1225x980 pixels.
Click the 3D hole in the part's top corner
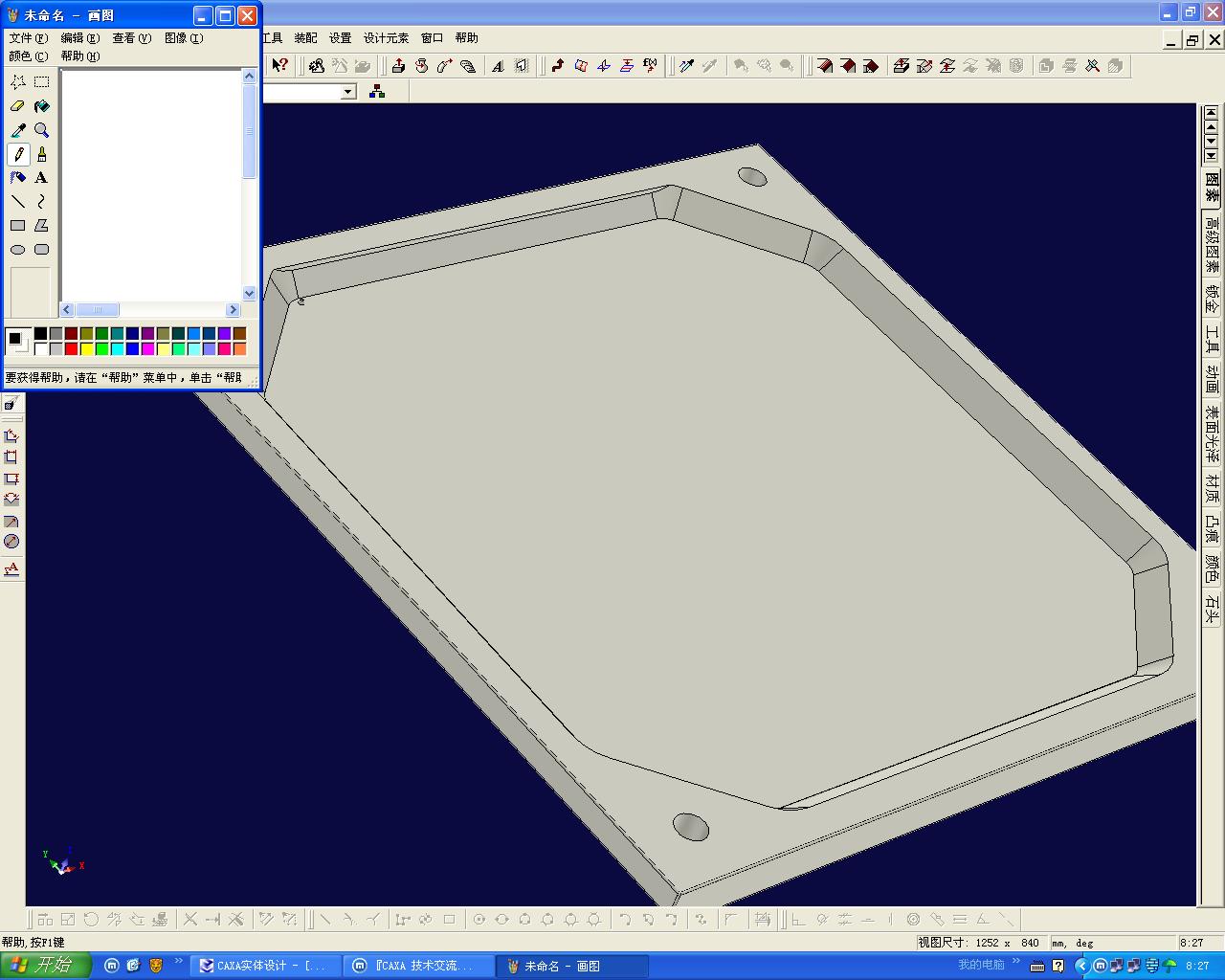[x=753, y=177]
